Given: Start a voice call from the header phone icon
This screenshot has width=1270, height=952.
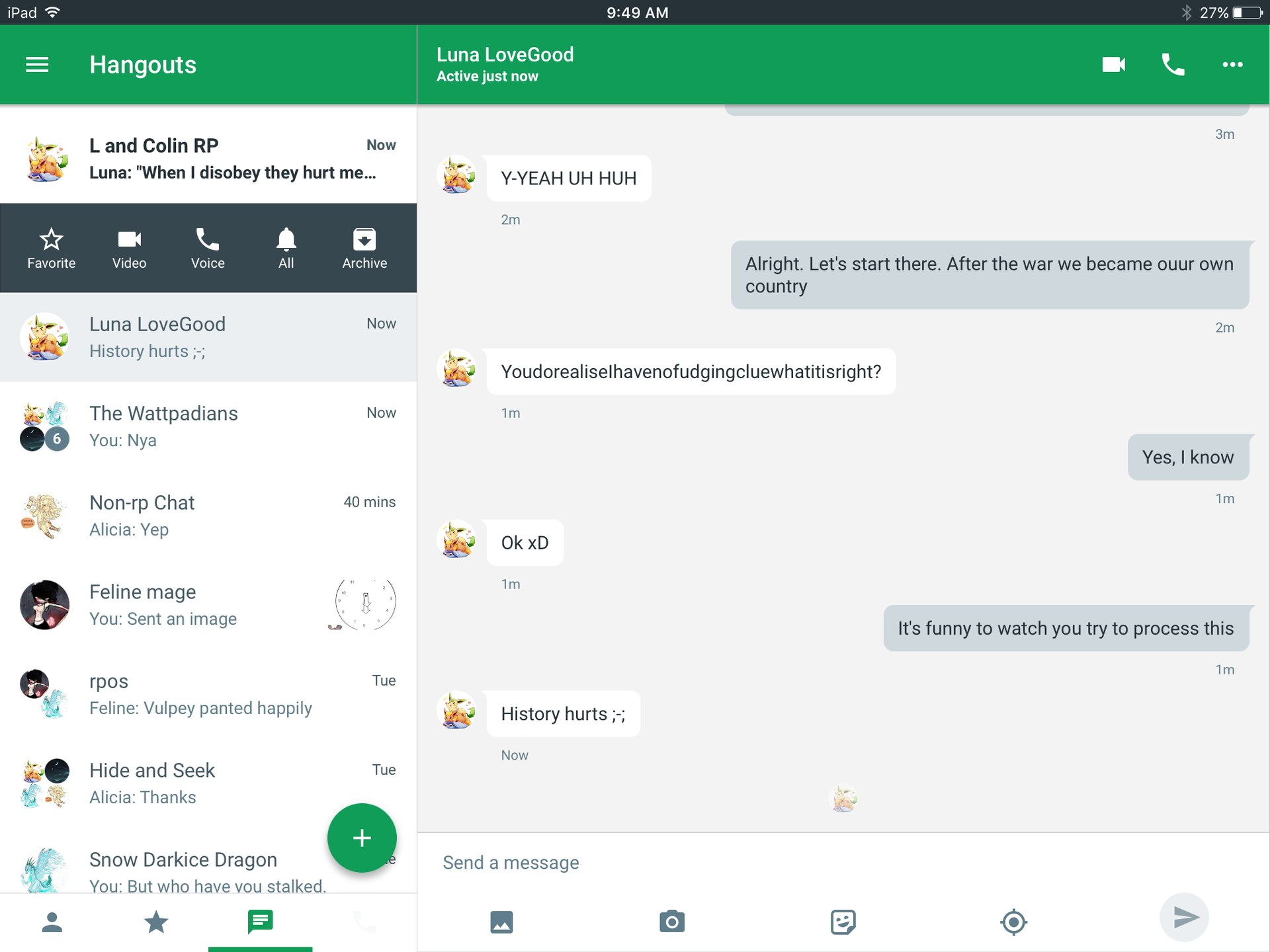Looking at the screenshot, I should click(x=1173, y=65).
